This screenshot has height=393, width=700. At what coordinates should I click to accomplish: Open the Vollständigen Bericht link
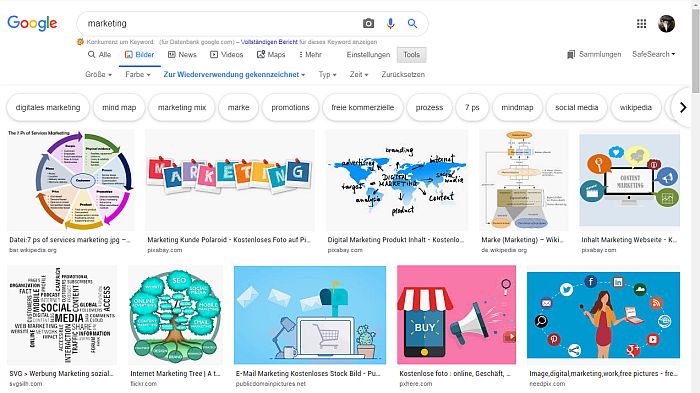[x=269, y=42]
